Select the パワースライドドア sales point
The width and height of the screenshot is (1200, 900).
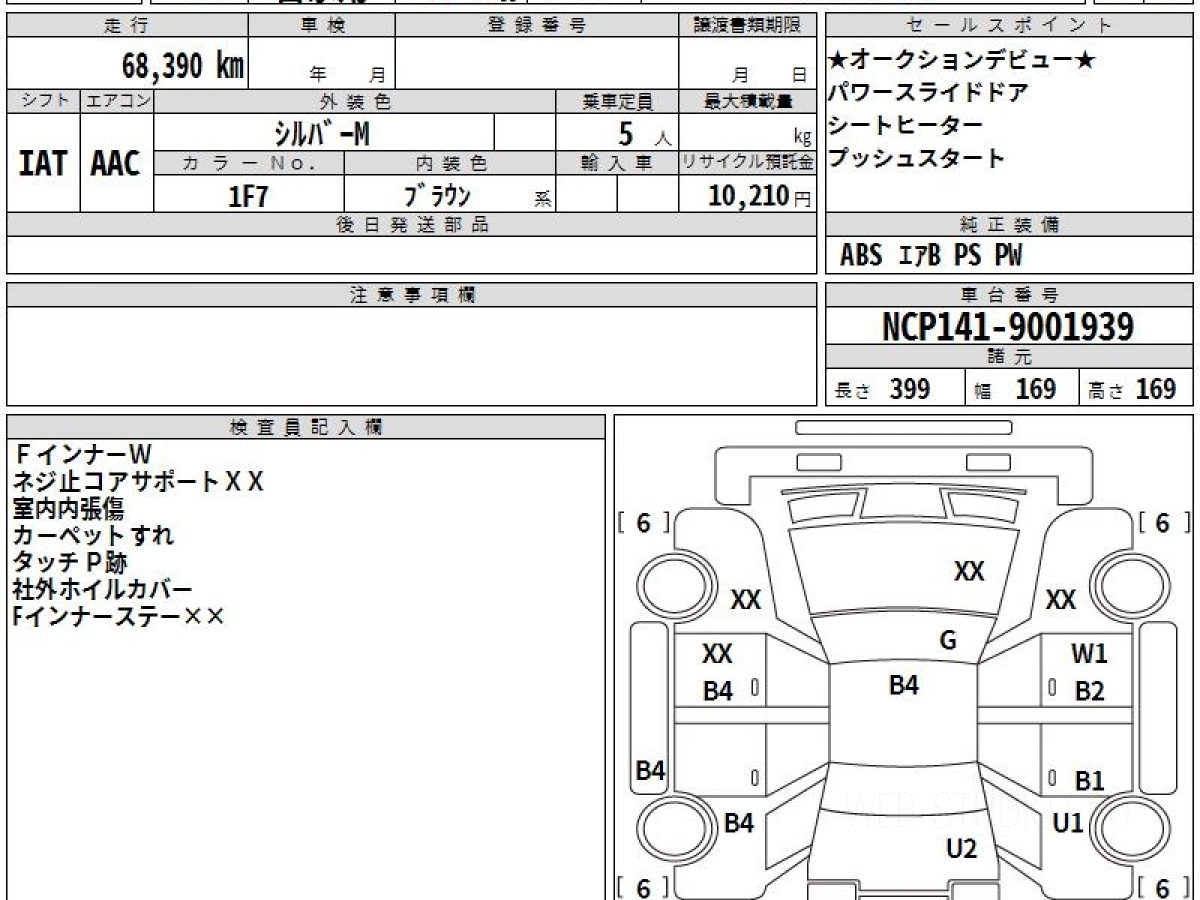[x=929, y=93]
